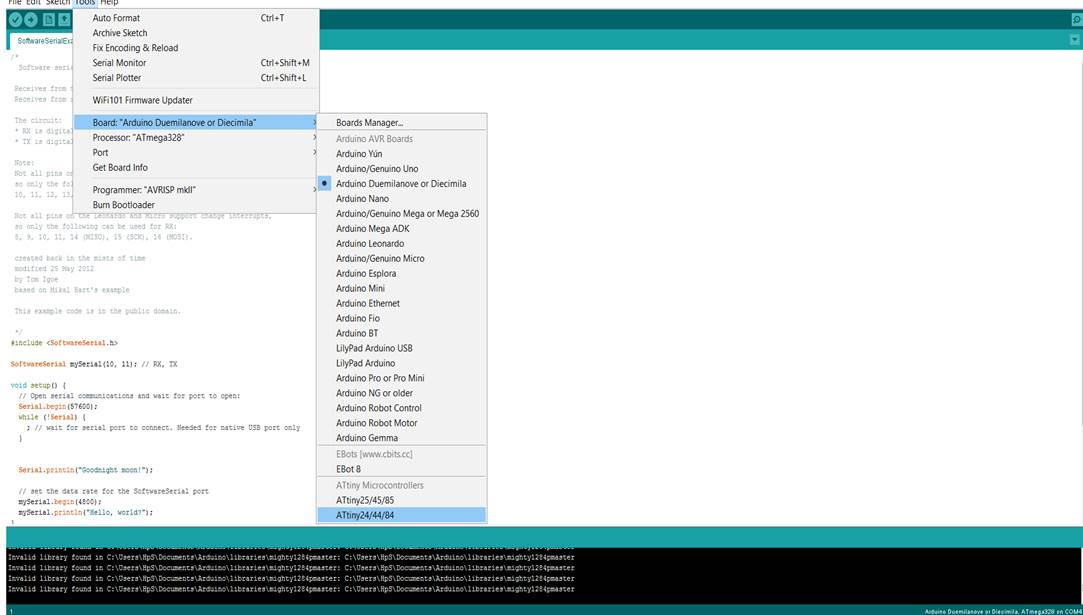The width and height of the screenshot is (1083, 615).
Task: Click Get Board Info
Action: (x=195, y=168)
